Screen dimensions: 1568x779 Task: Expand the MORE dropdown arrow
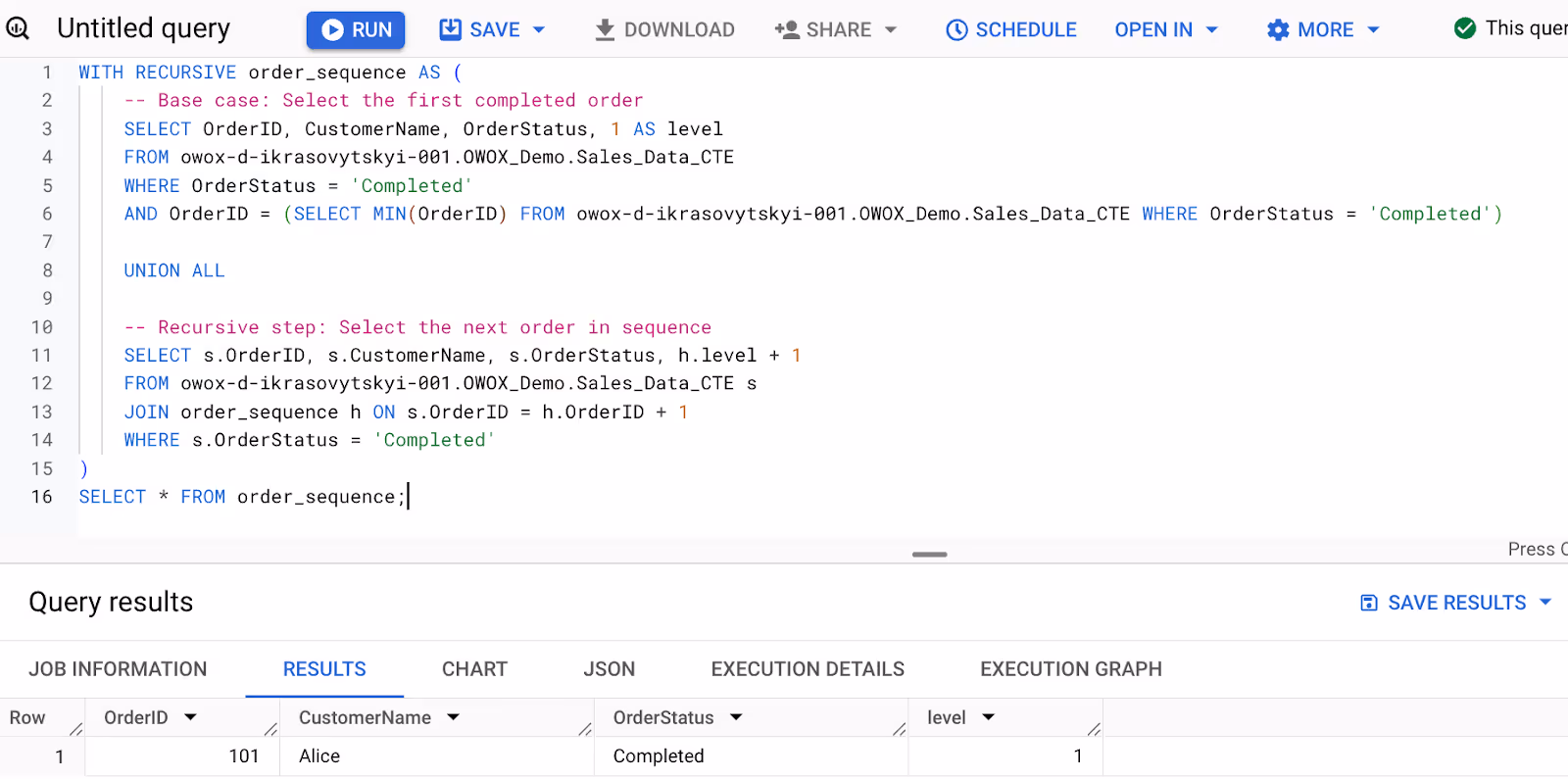[x=1373, y=29]
